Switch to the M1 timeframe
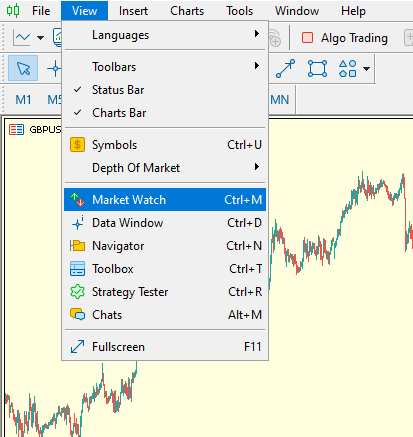The image size is (413, 437). coord(23,100)
